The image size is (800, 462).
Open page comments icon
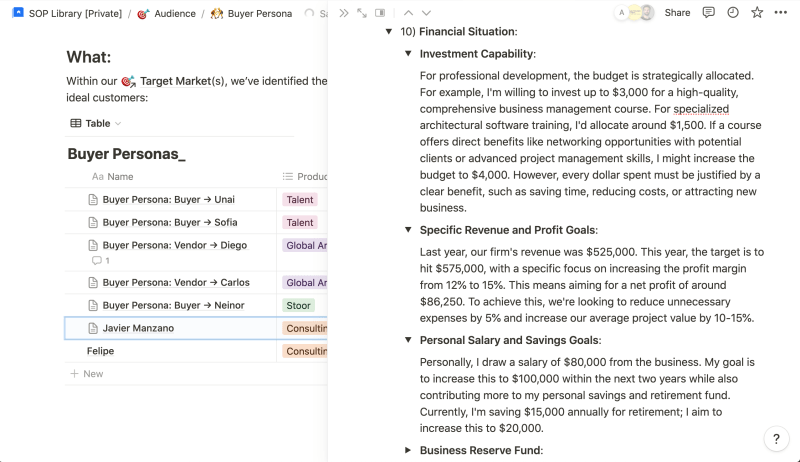708,13
